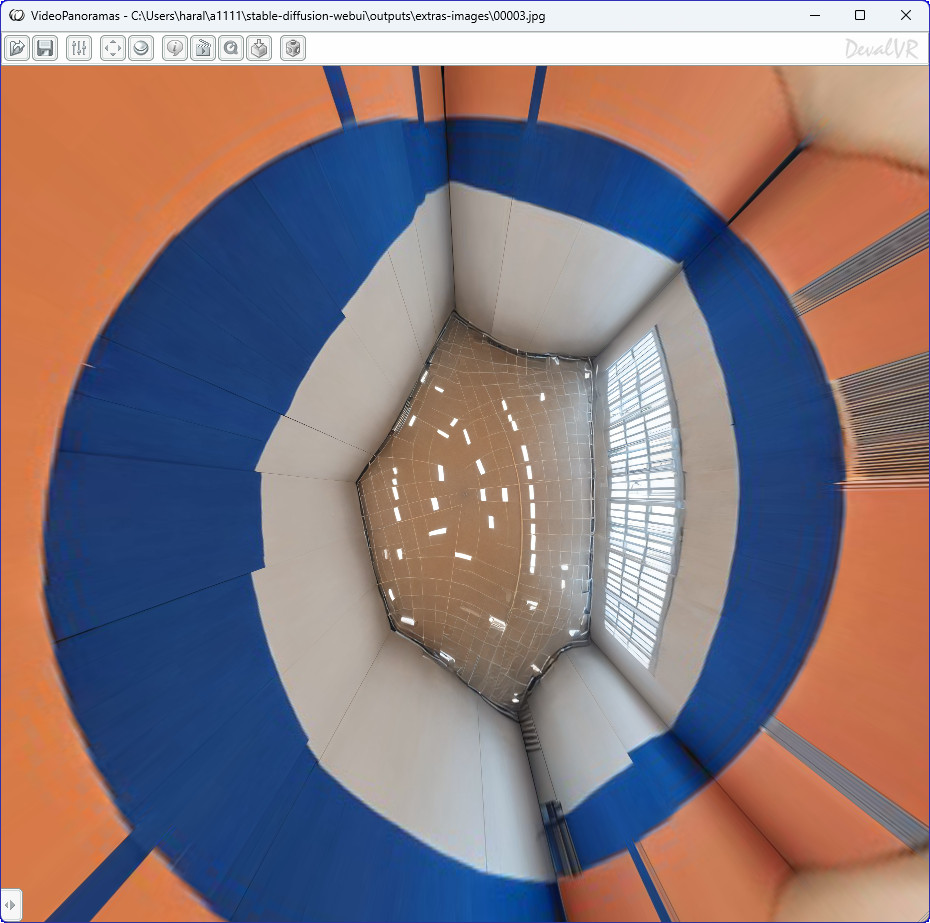Select the four-arrow navigation icon
This screenshot has height=923, width=930.
point(113,48)
